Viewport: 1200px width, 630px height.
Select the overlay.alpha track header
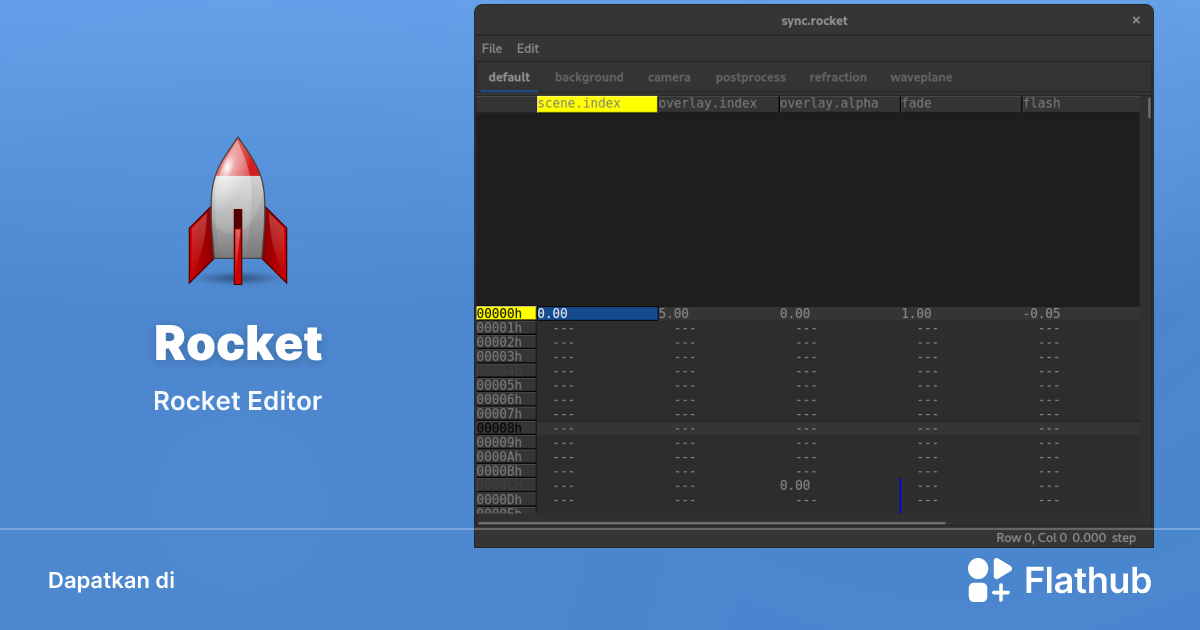tap(838, 103)
